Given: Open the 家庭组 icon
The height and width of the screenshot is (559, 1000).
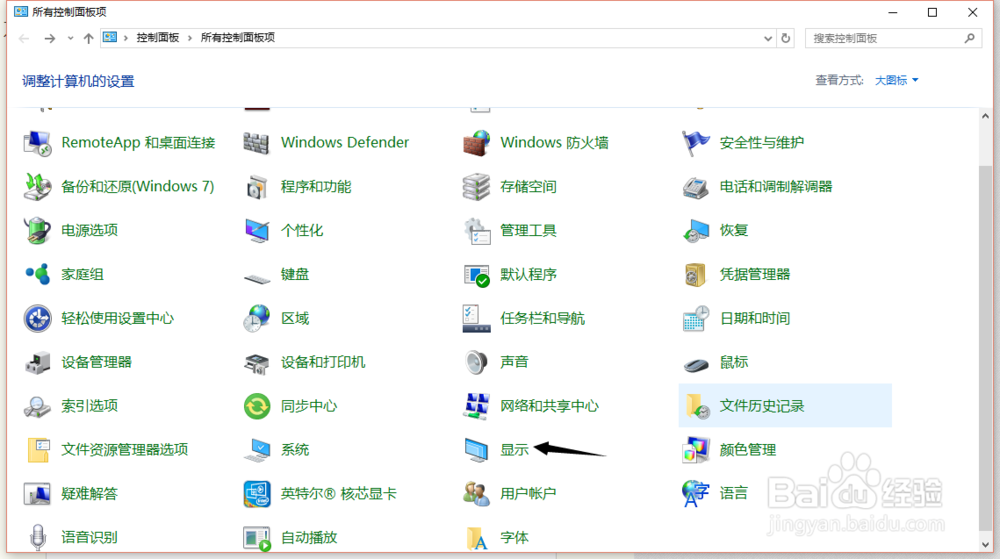Looking at the screenshot, I should (37, 274).
